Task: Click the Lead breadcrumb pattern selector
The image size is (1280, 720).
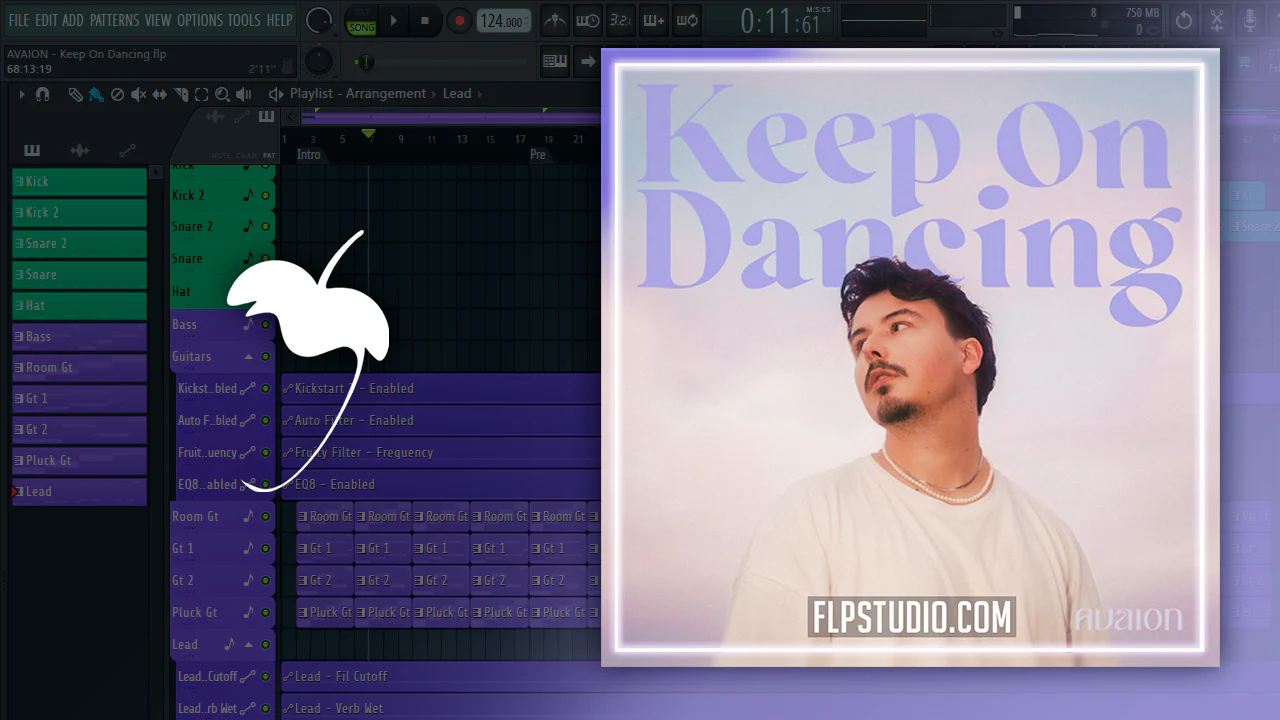Action: [x=457, y=93]
